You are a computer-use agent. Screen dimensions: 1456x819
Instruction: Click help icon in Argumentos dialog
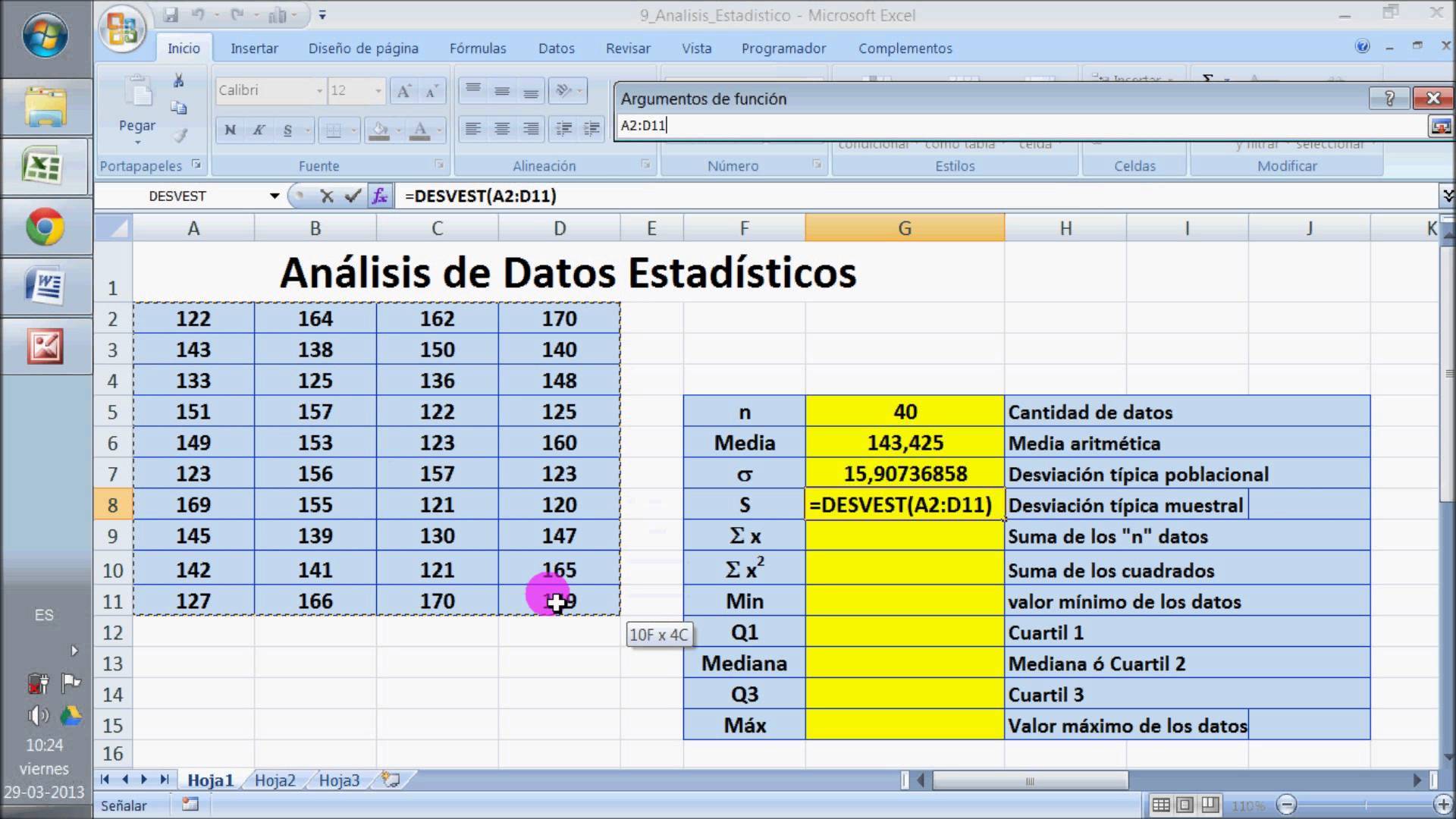tap(1389, 99)
